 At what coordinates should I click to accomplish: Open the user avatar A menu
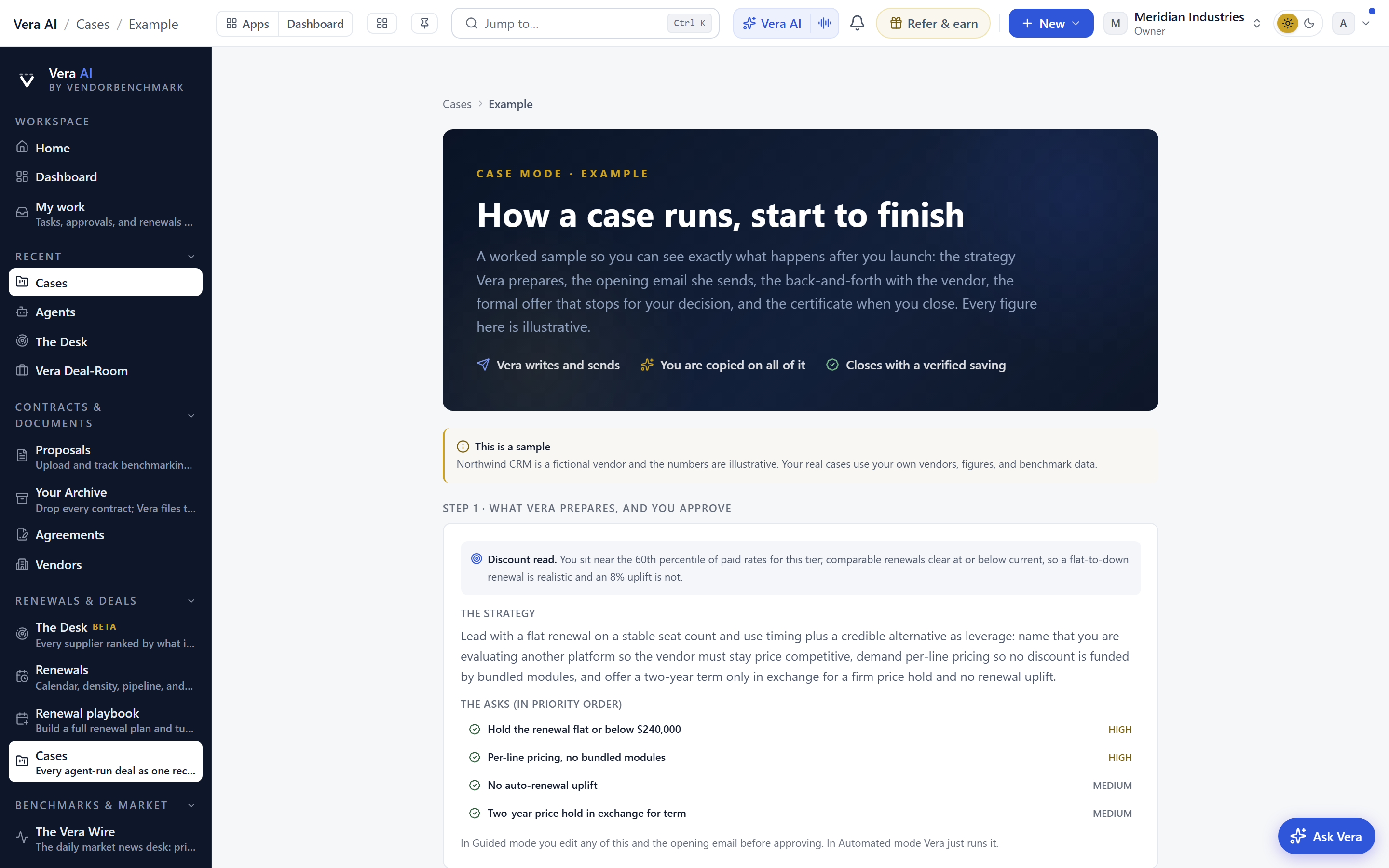point(1343,24)
